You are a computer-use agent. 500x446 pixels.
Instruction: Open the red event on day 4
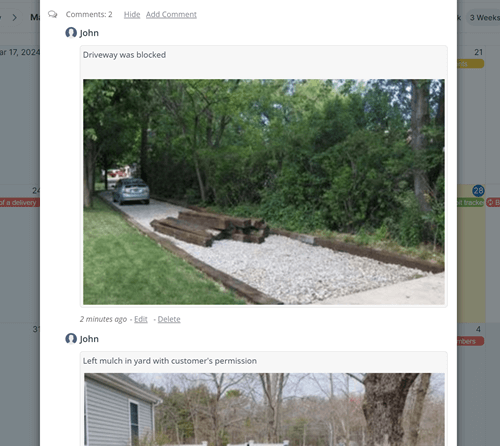point(470,341)
